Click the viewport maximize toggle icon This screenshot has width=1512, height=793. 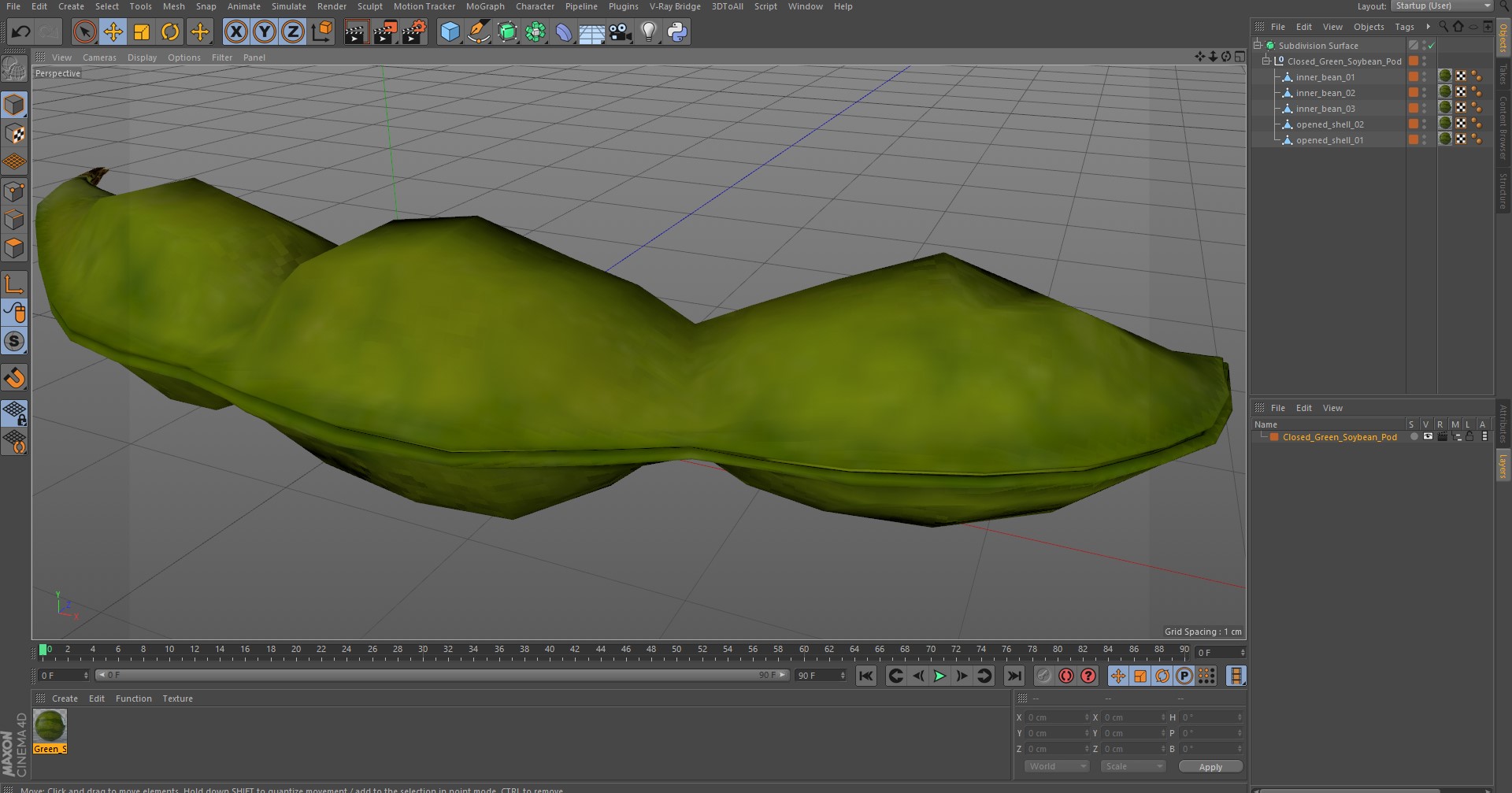[1240, 57]
